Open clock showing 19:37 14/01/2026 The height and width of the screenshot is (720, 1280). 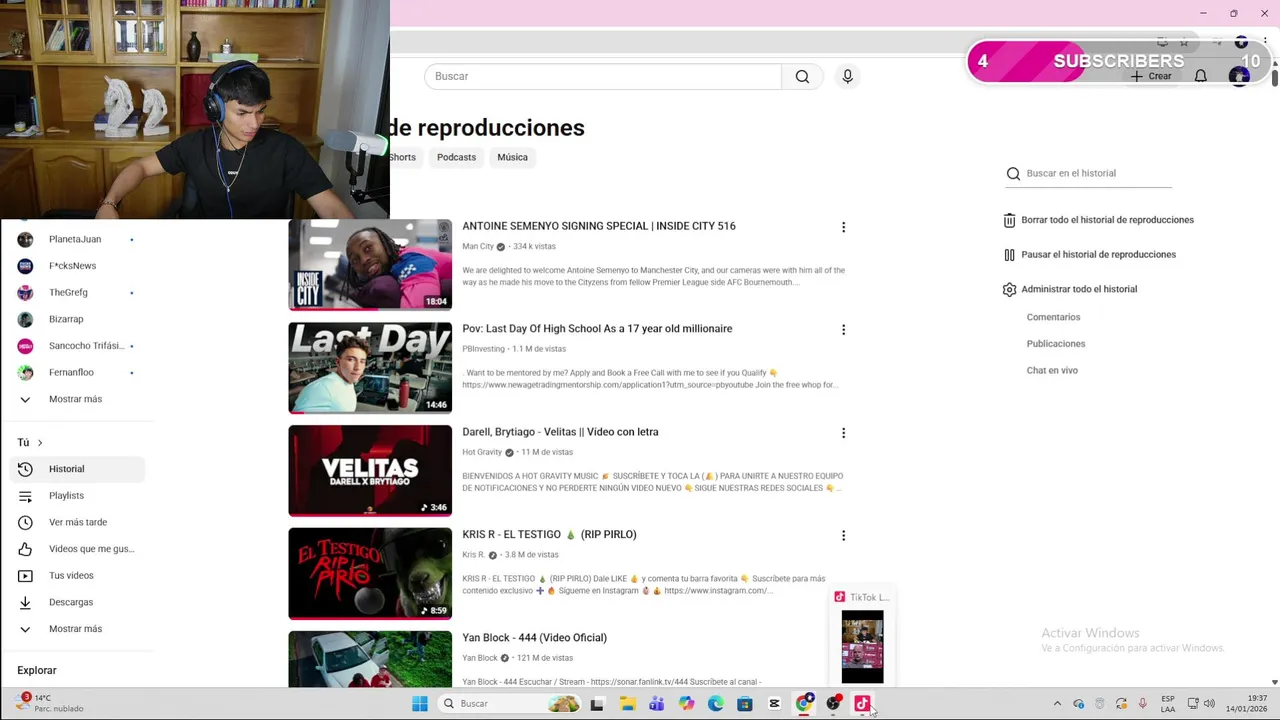point(1247,704)
